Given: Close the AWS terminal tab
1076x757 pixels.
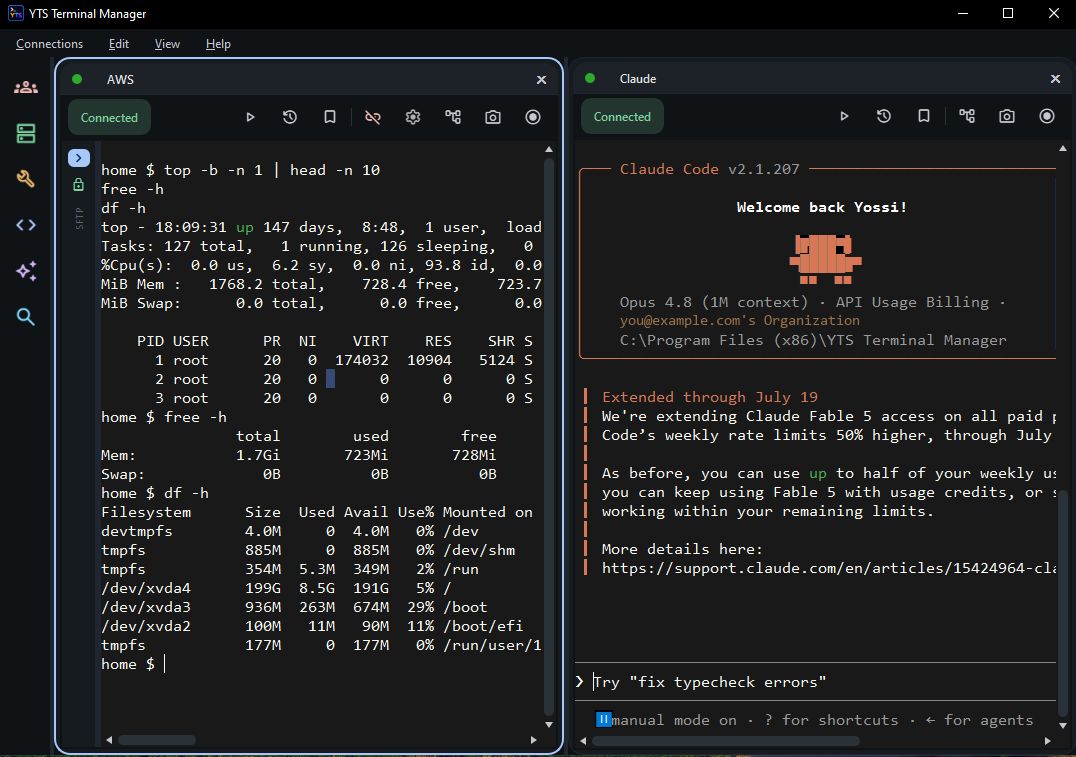Looking at the screenshot, I should coord(541,80).
